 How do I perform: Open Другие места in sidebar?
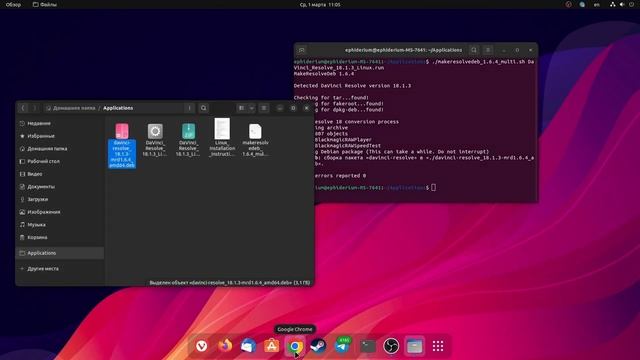[60, 269]
